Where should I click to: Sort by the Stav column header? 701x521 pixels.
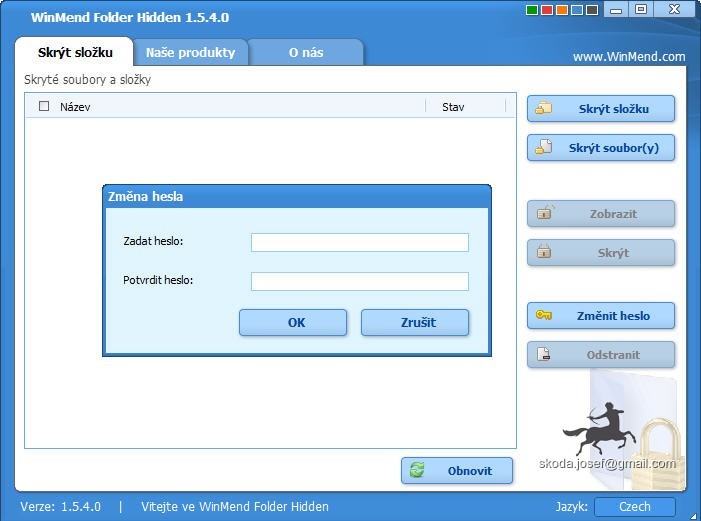click(453, 107)
